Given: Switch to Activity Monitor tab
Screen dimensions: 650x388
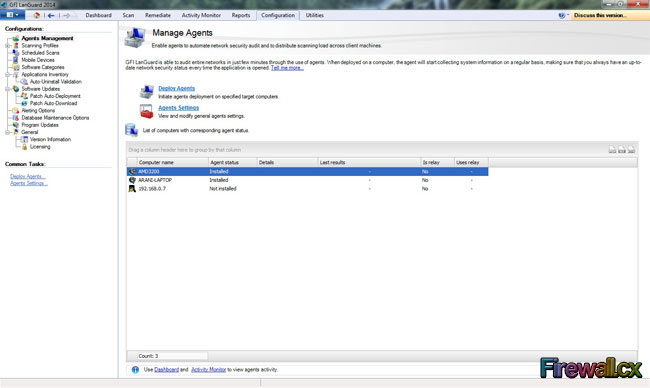Looking at the screenshot, I should tap(201, 15).
